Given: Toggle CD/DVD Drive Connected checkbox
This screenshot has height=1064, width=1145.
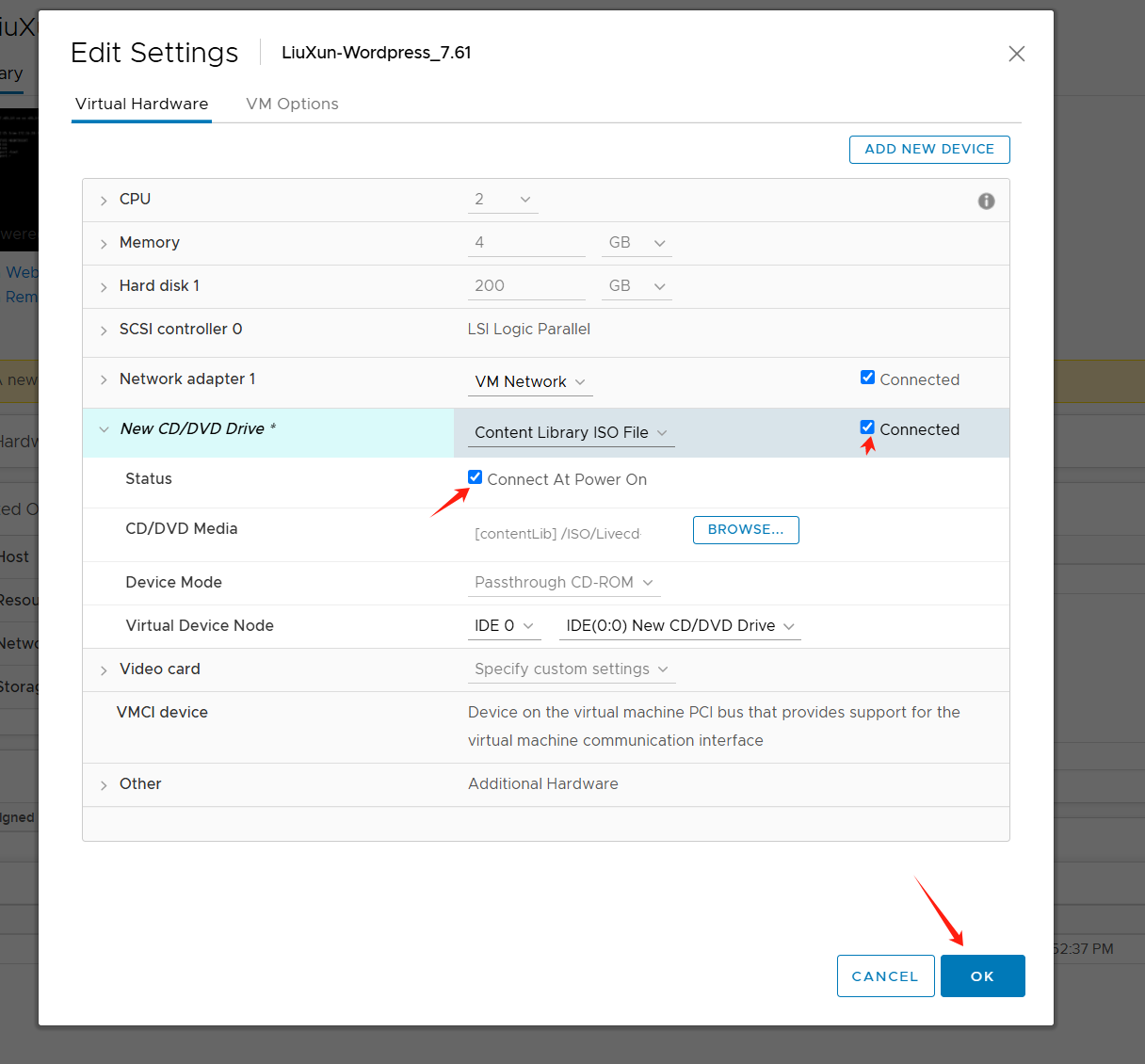Looking at the screenshot, I should (x=867, y=427).
